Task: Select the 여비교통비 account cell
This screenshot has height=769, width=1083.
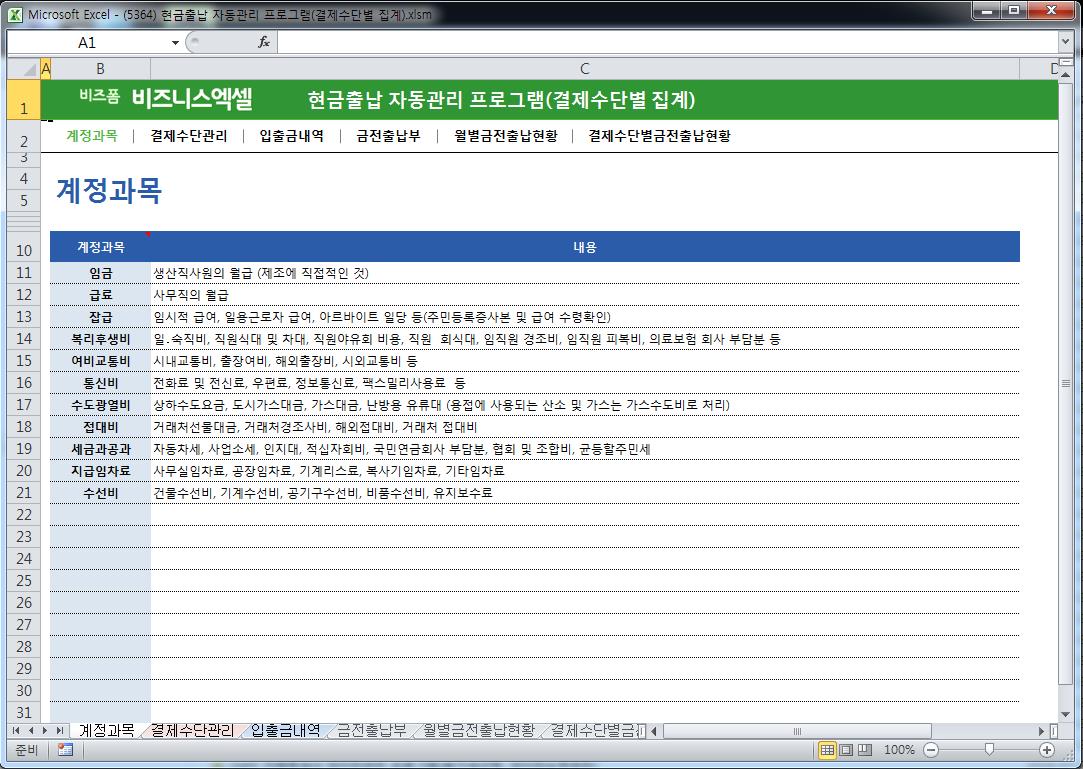Action: (101, 361)
